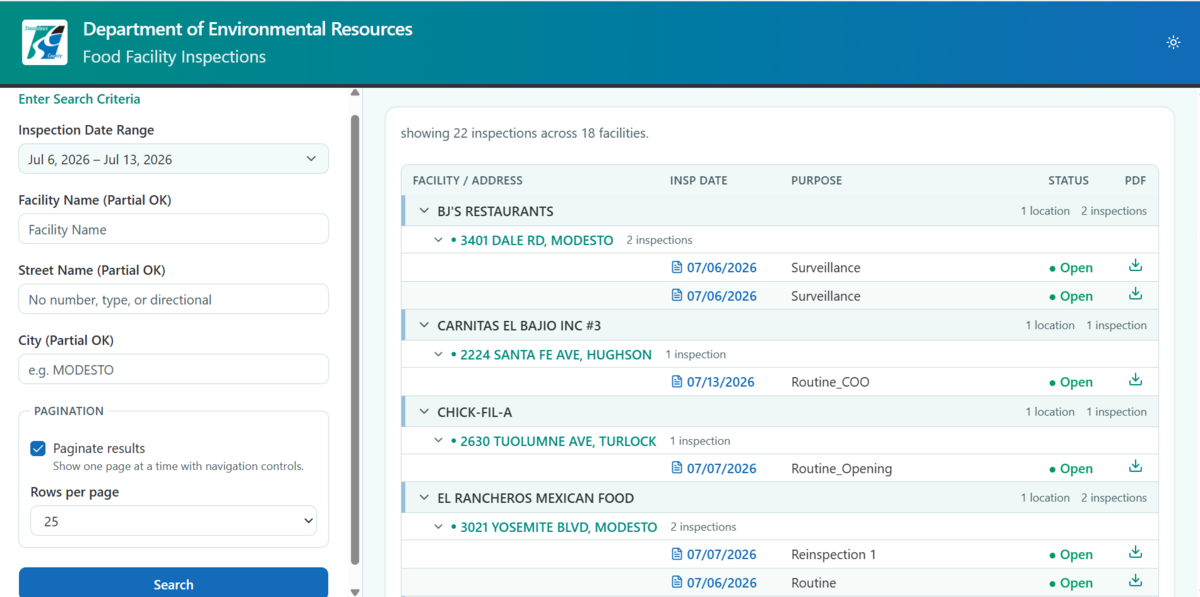This screenshot has height=597, width=1200.
Task: Collapse the CHICK-FIL-A facility group
Action: coord(424,412)
